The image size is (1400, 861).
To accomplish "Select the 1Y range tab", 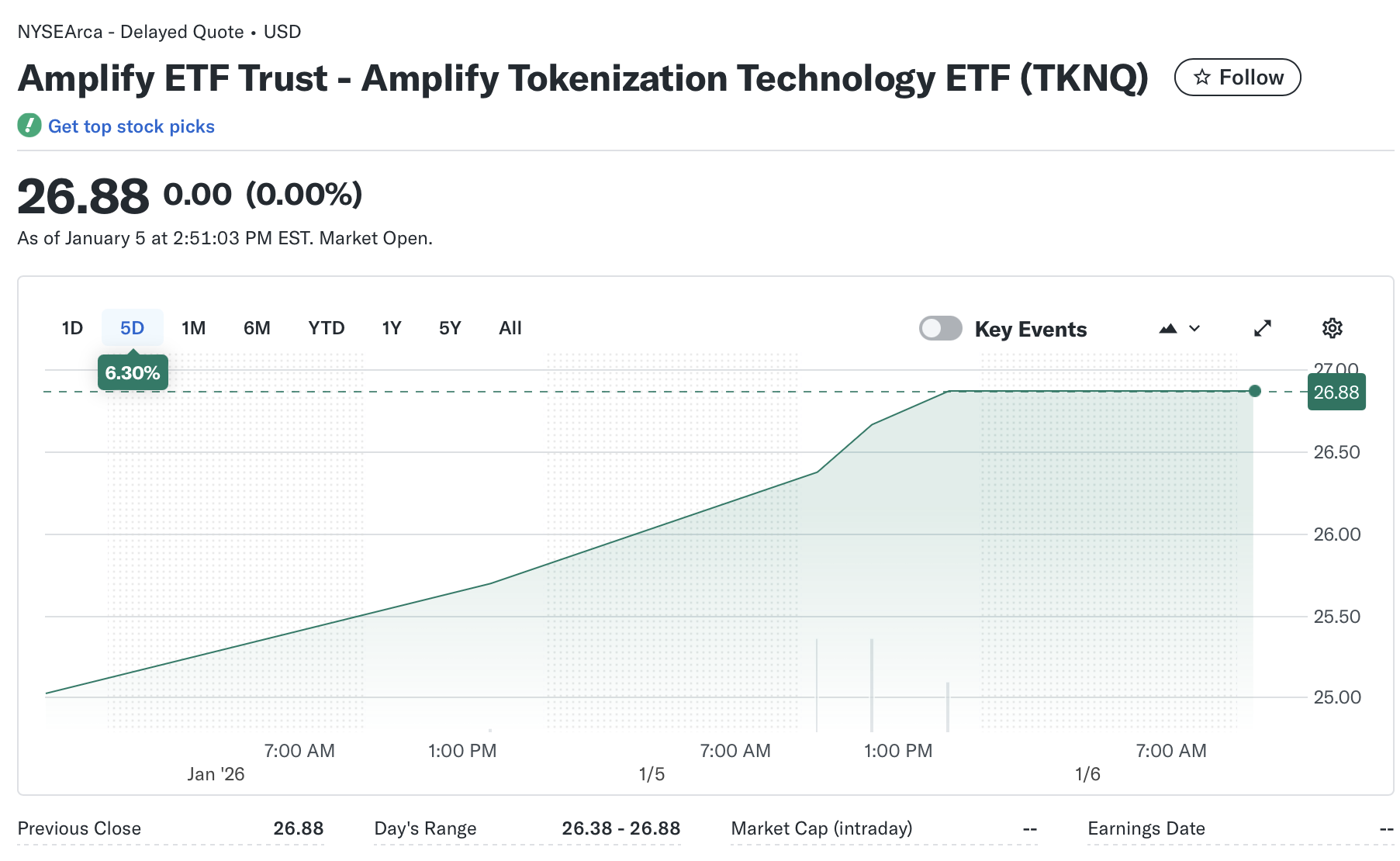I will pos(392,328).
